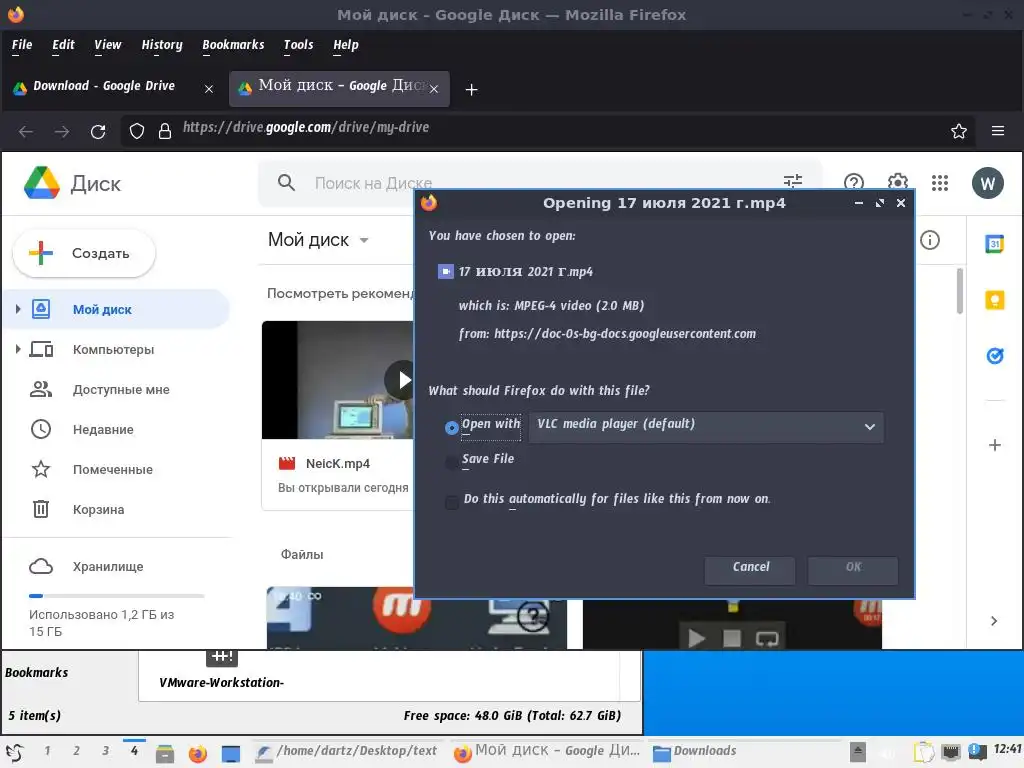Open Drive settings gear
The width and height of the screenshot is (1024, 768).
pyautogui.click(x=897, y=183)
